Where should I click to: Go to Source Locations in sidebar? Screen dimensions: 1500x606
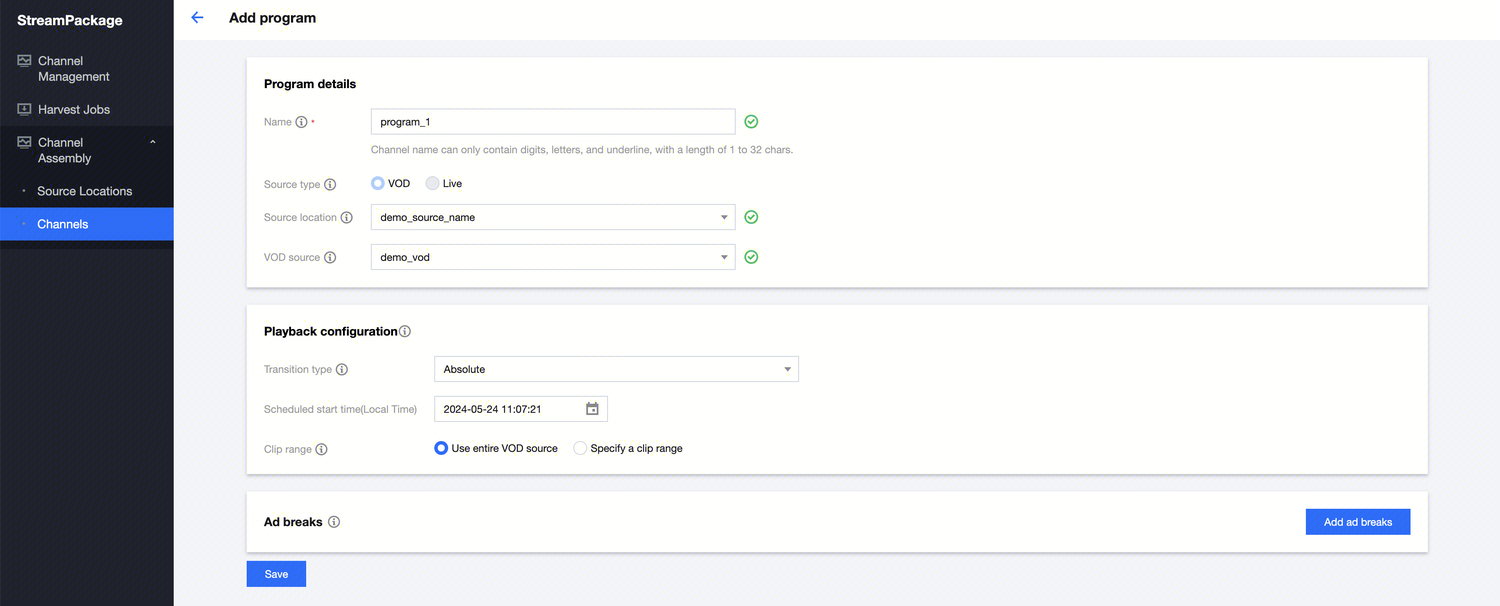[84, 191]
